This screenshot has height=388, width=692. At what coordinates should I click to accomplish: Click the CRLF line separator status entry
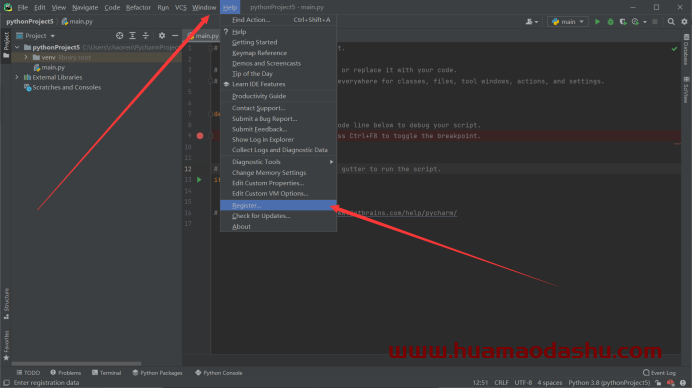(x=501, y=383)
